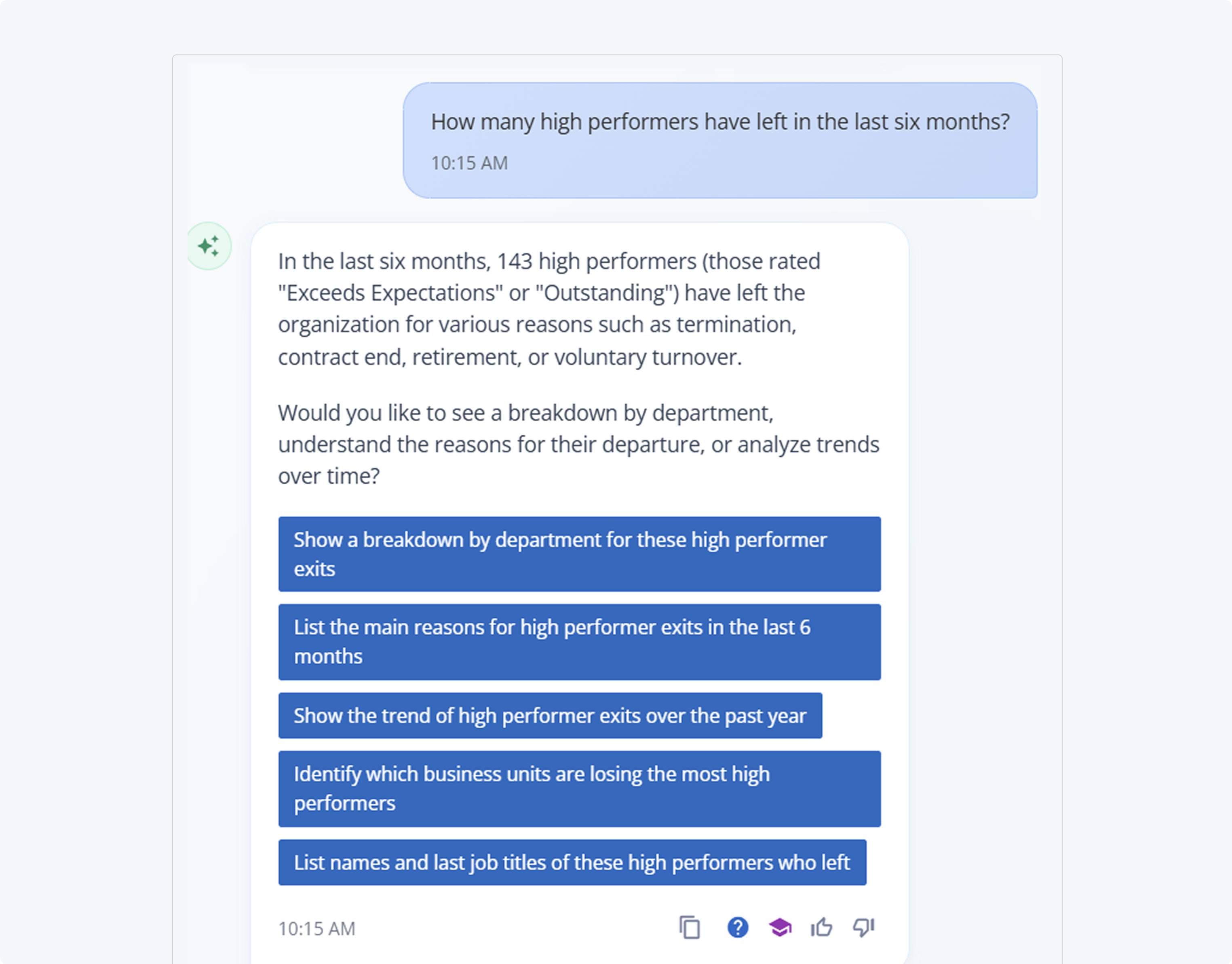The image size is (1232, 964).
Task: List the main reasons for high performer exits
Action: click(x=579, y=642)
